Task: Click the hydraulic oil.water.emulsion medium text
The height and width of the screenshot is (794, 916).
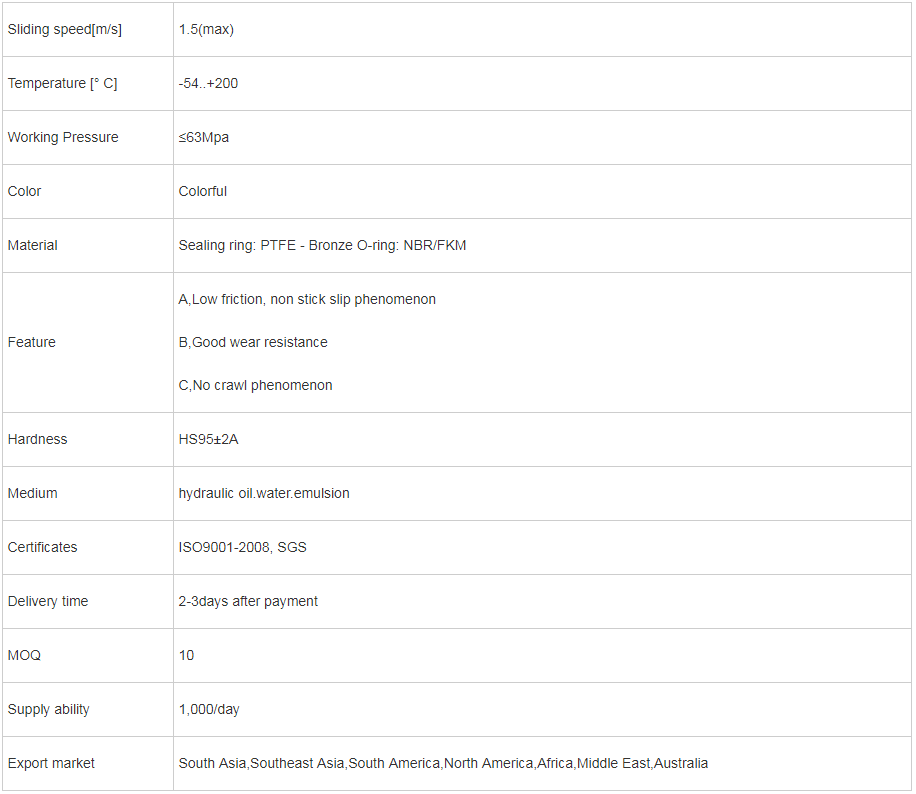Action: 264,494
